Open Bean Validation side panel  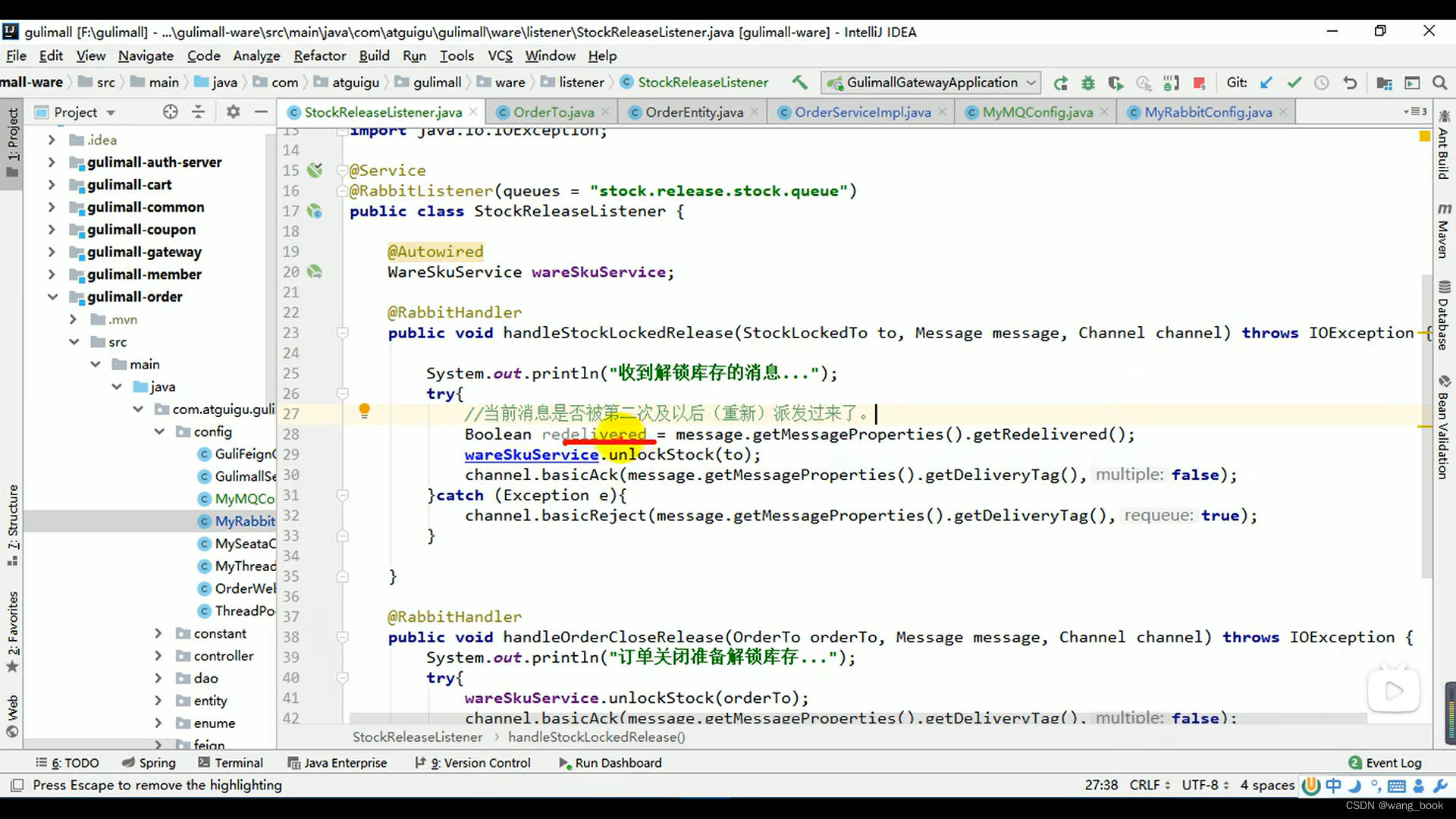coord(1444,427)
